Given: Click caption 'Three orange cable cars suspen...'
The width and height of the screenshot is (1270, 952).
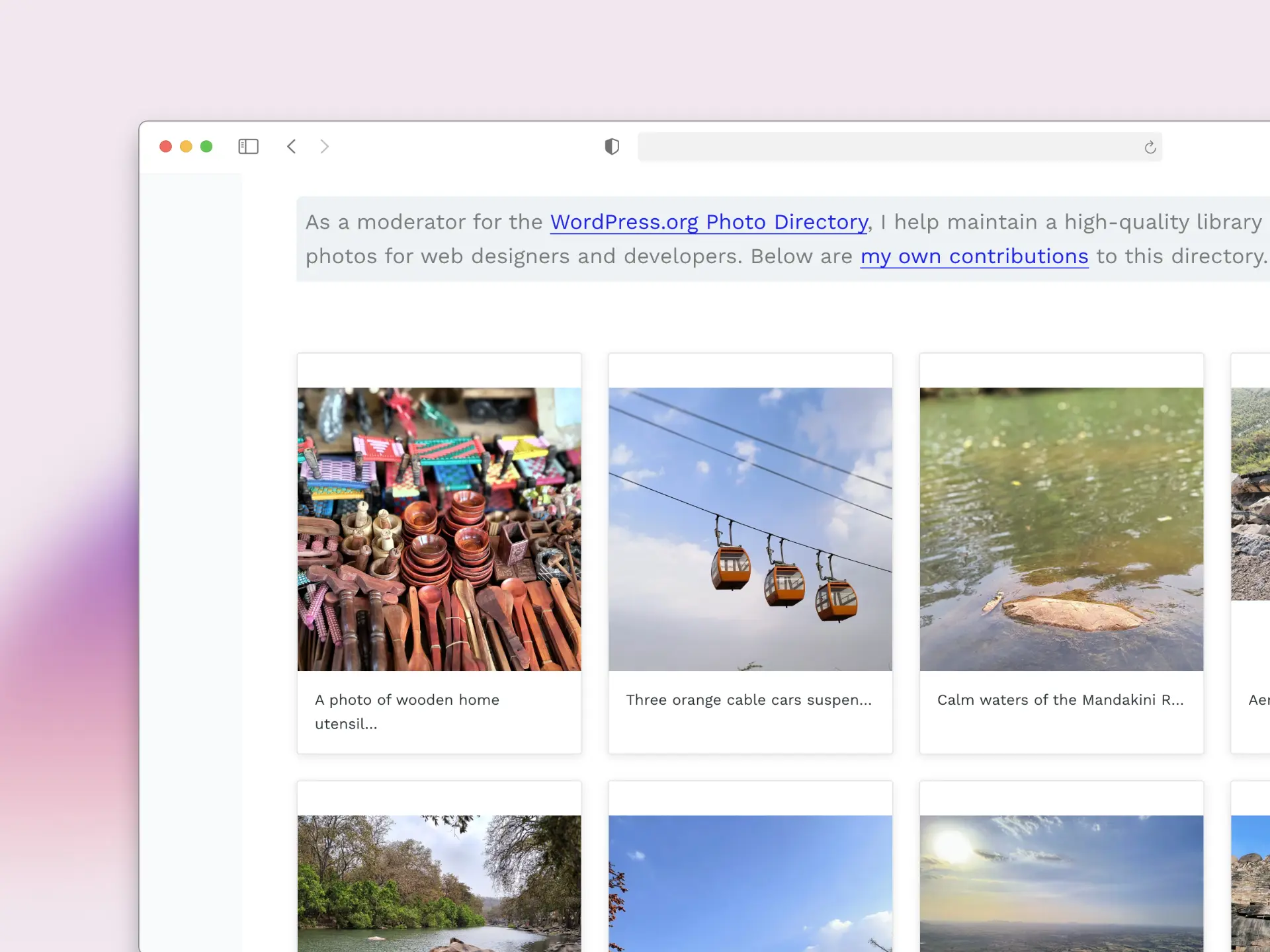Looking at the screenshot, I should (749, 700).
